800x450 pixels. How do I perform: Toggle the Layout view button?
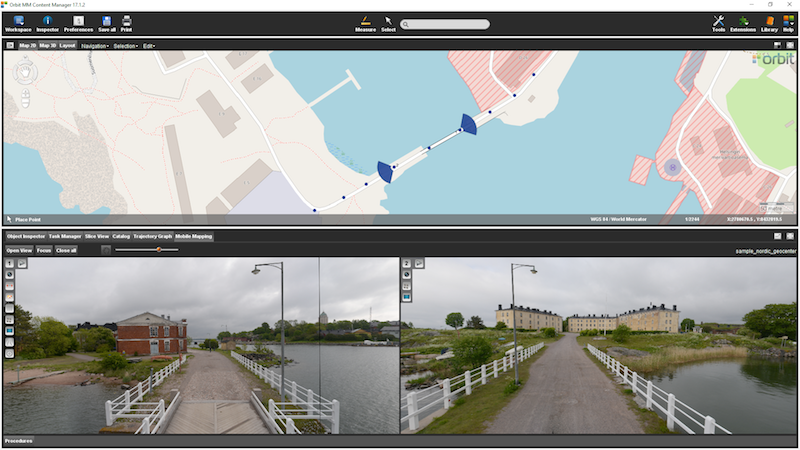click(67, 45)
